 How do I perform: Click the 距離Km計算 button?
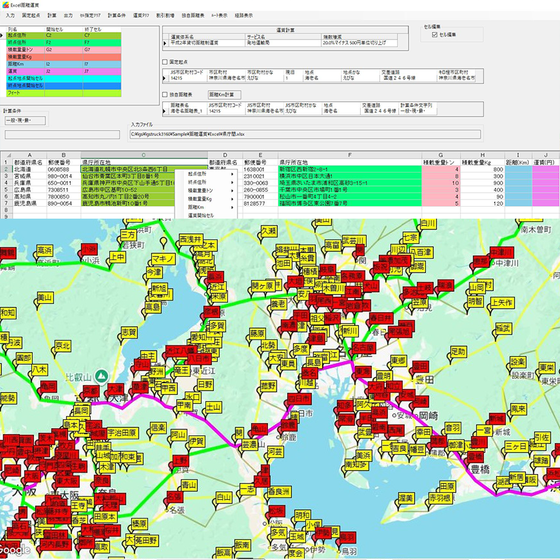(x=225, y=95)
